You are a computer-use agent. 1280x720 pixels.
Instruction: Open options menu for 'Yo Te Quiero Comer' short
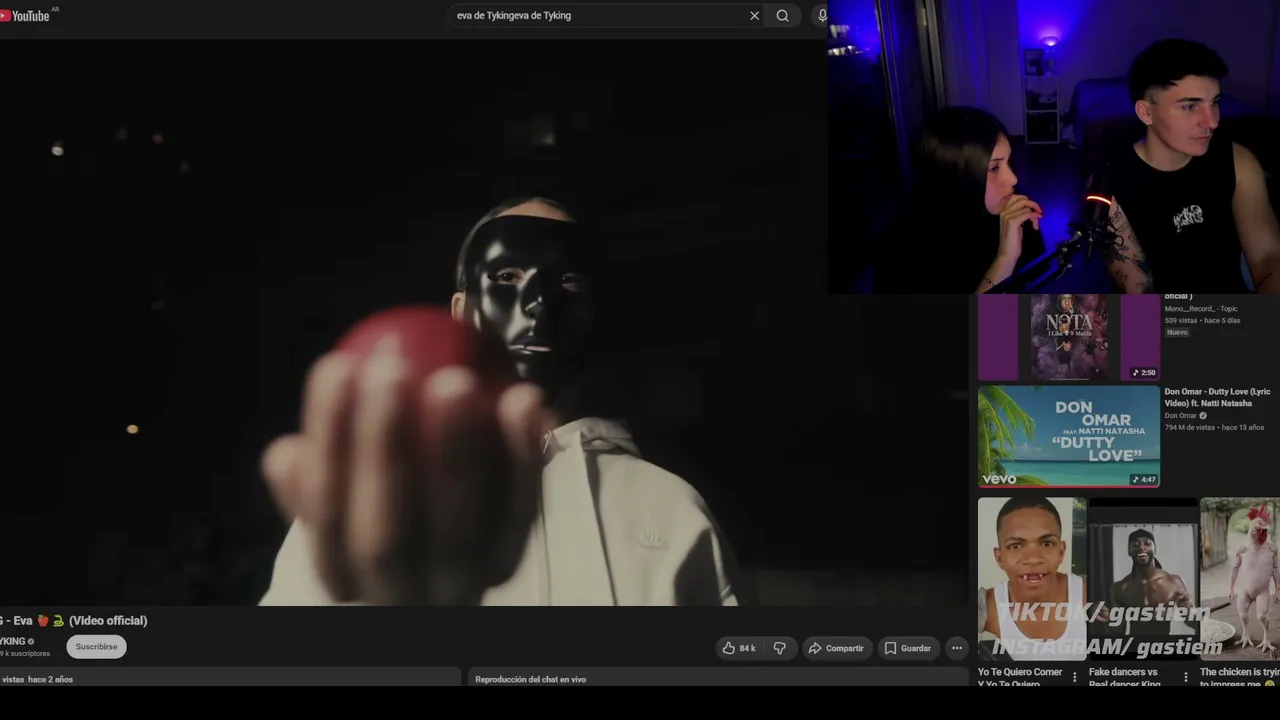pyautogui.click(x=1075, y=677)
